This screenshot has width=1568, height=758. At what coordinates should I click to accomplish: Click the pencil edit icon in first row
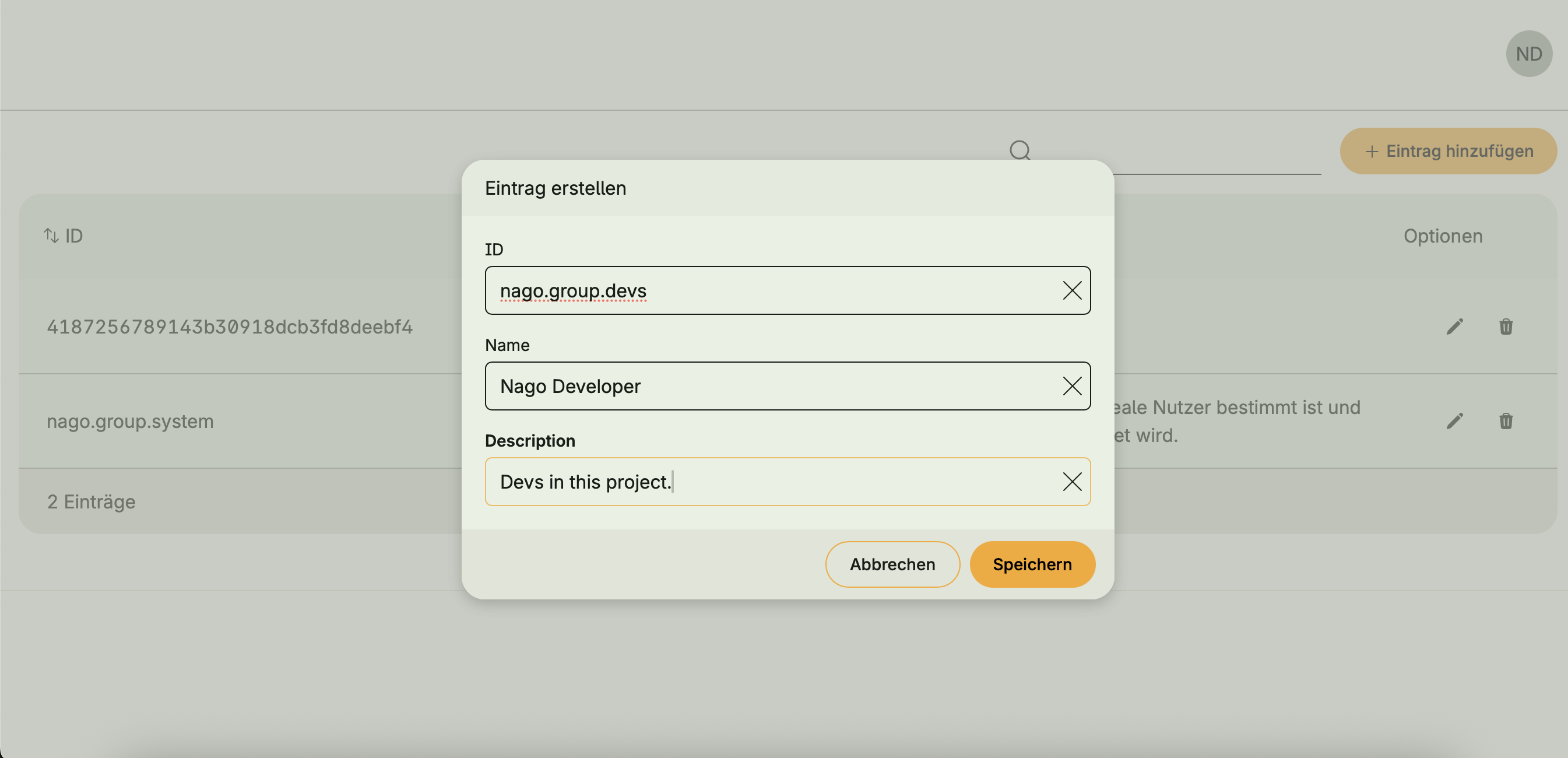point(1454,327)
